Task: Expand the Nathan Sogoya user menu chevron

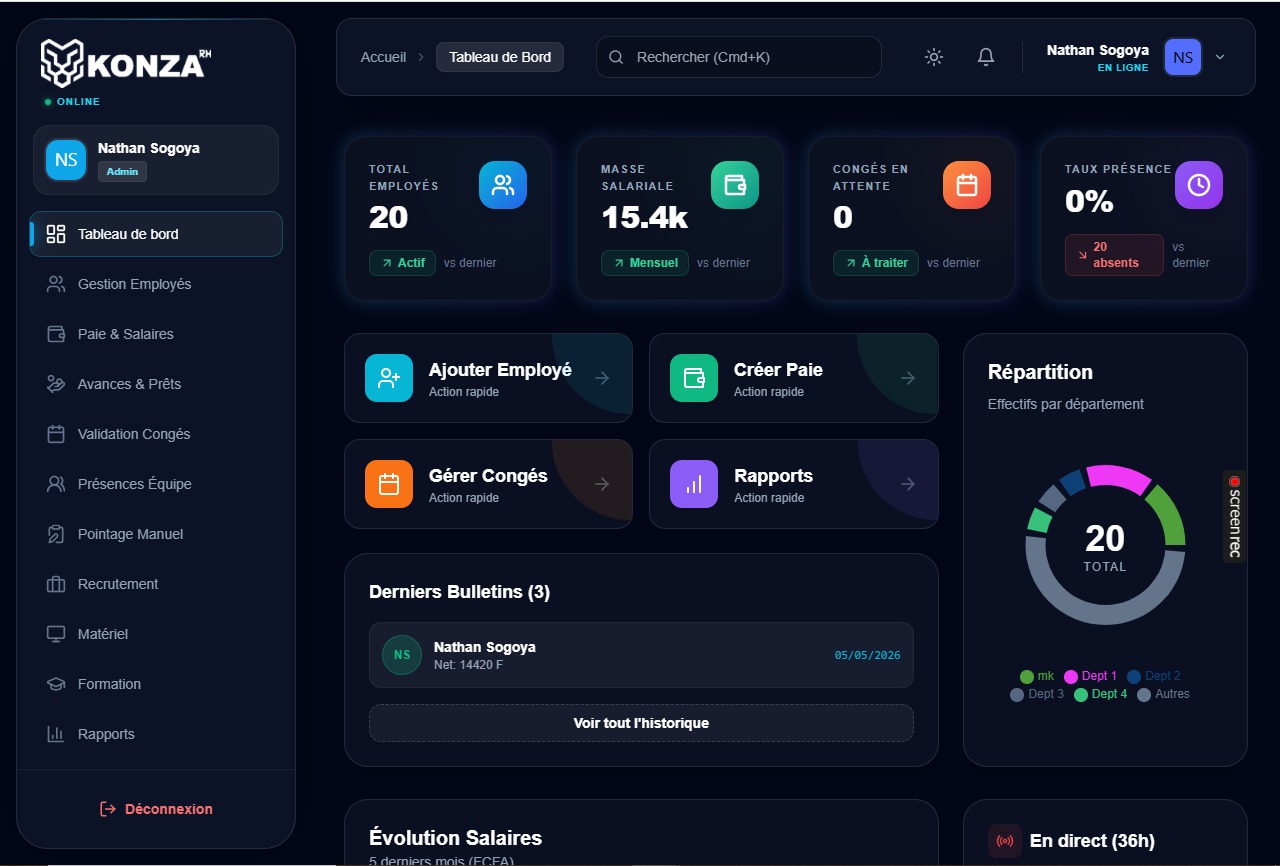Action: pos(1220,57)
